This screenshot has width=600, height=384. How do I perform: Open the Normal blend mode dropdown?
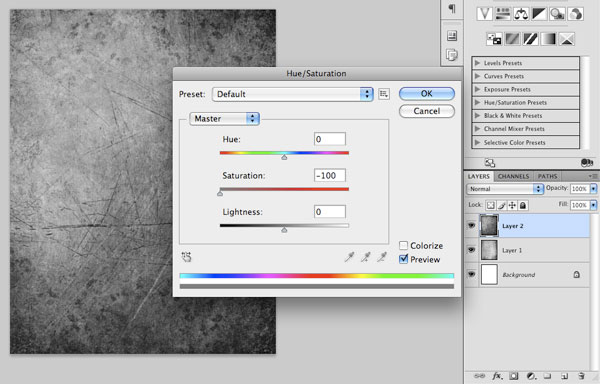[x=505, y=189]
